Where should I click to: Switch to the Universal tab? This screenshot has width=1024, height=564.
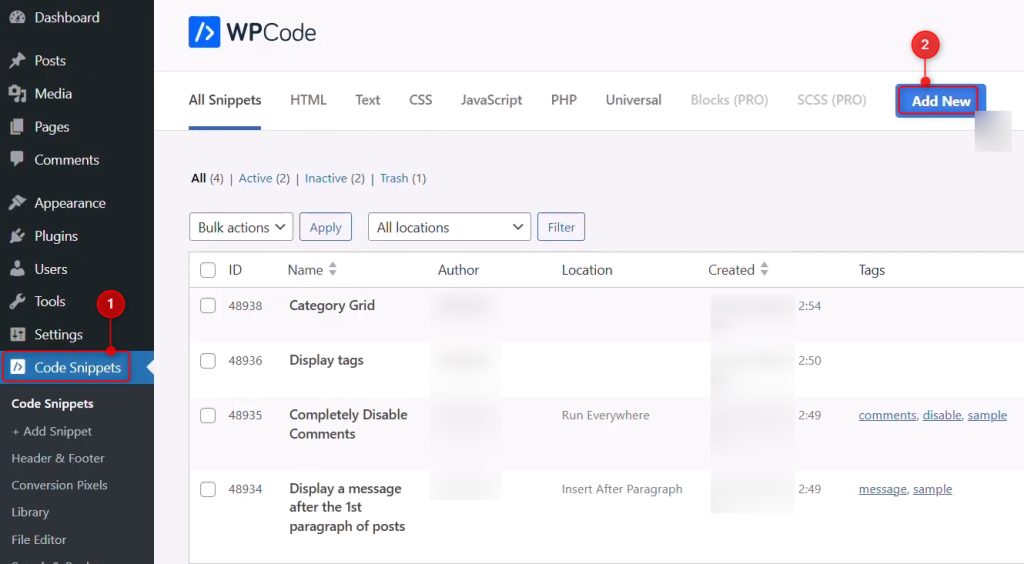tap(633, 100)
